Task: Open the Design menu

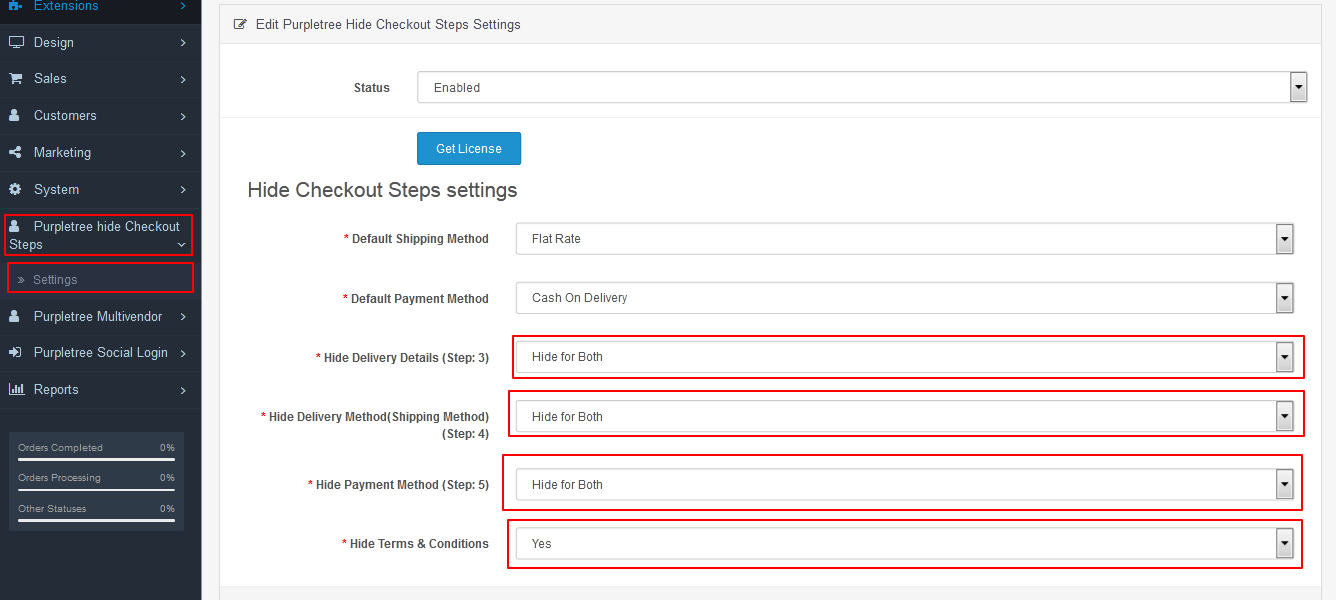Action: pos(100,43)
